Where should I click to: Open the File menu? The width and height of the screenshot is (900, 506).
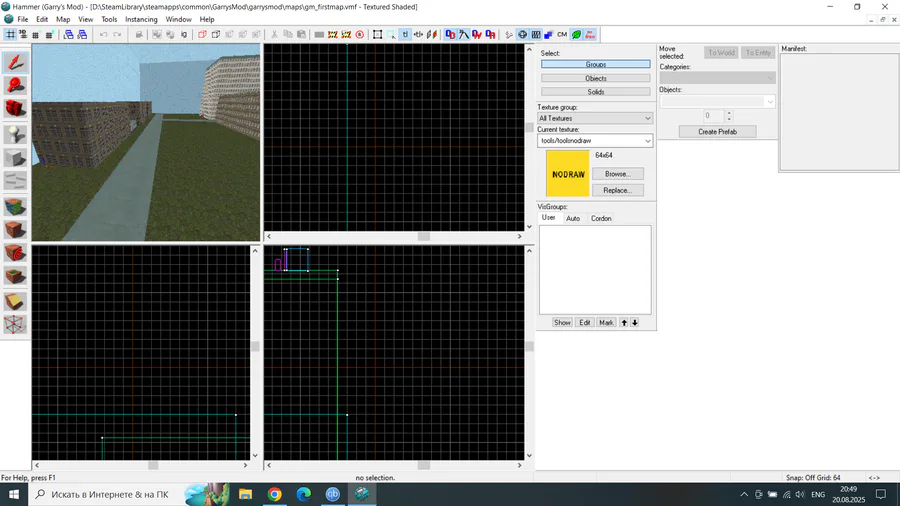tap(22, 19)
